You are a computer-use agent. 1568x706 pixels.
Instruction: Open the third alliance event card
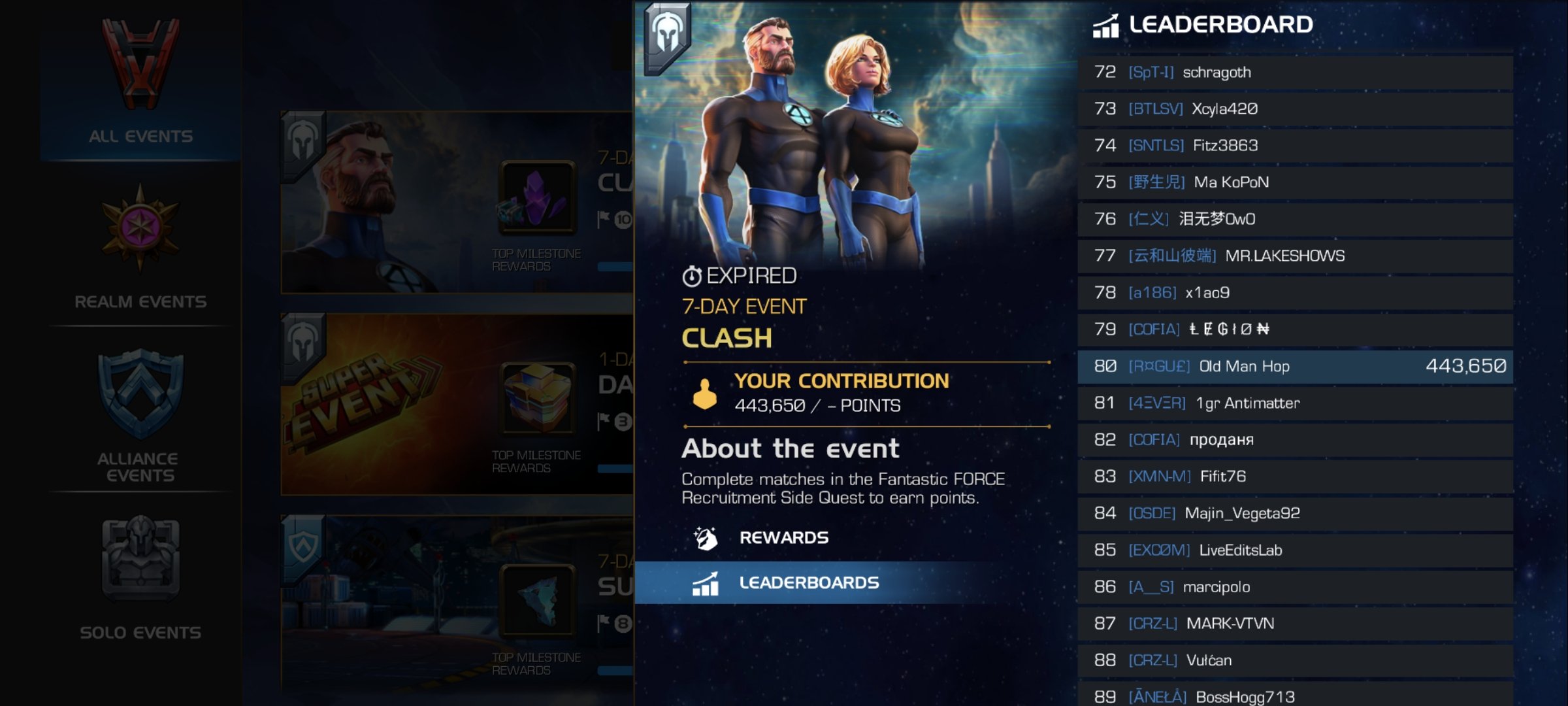tap(457, 604)
